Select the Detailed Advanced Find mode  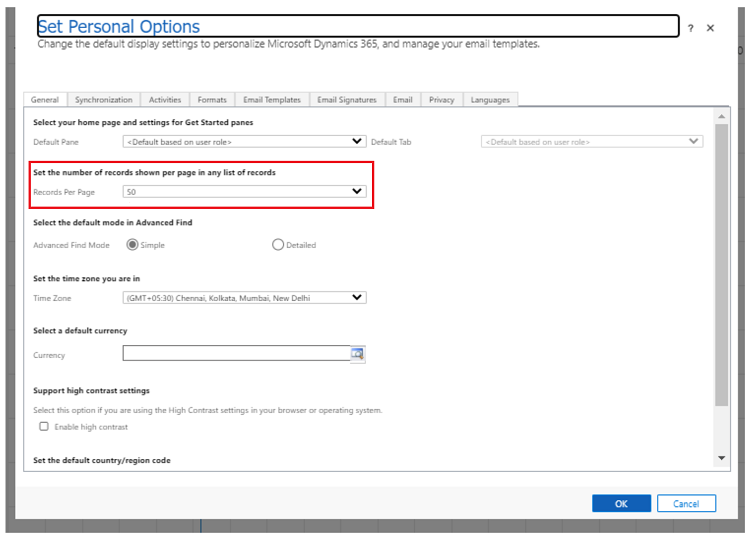point(278,245)
